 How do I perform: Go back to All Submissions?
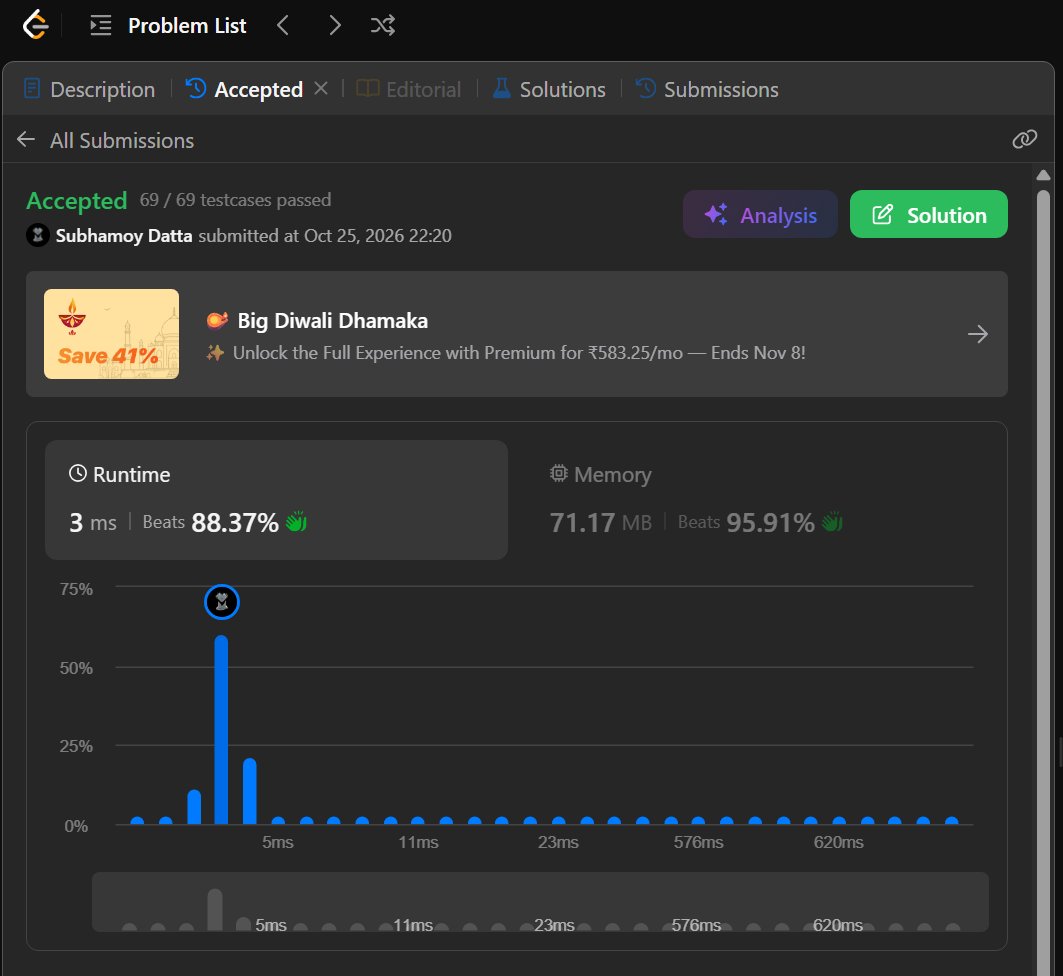(106, 140)
